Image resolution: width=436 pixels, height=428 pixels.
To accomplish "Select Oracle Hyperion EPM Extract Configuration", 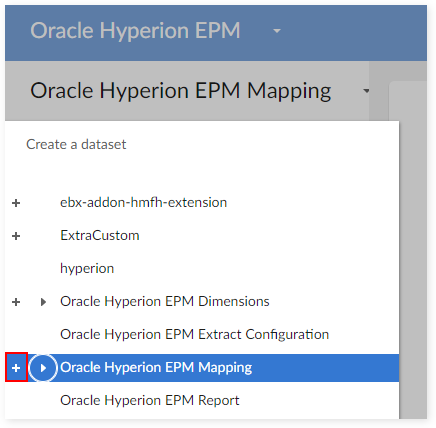I will 194,334.
